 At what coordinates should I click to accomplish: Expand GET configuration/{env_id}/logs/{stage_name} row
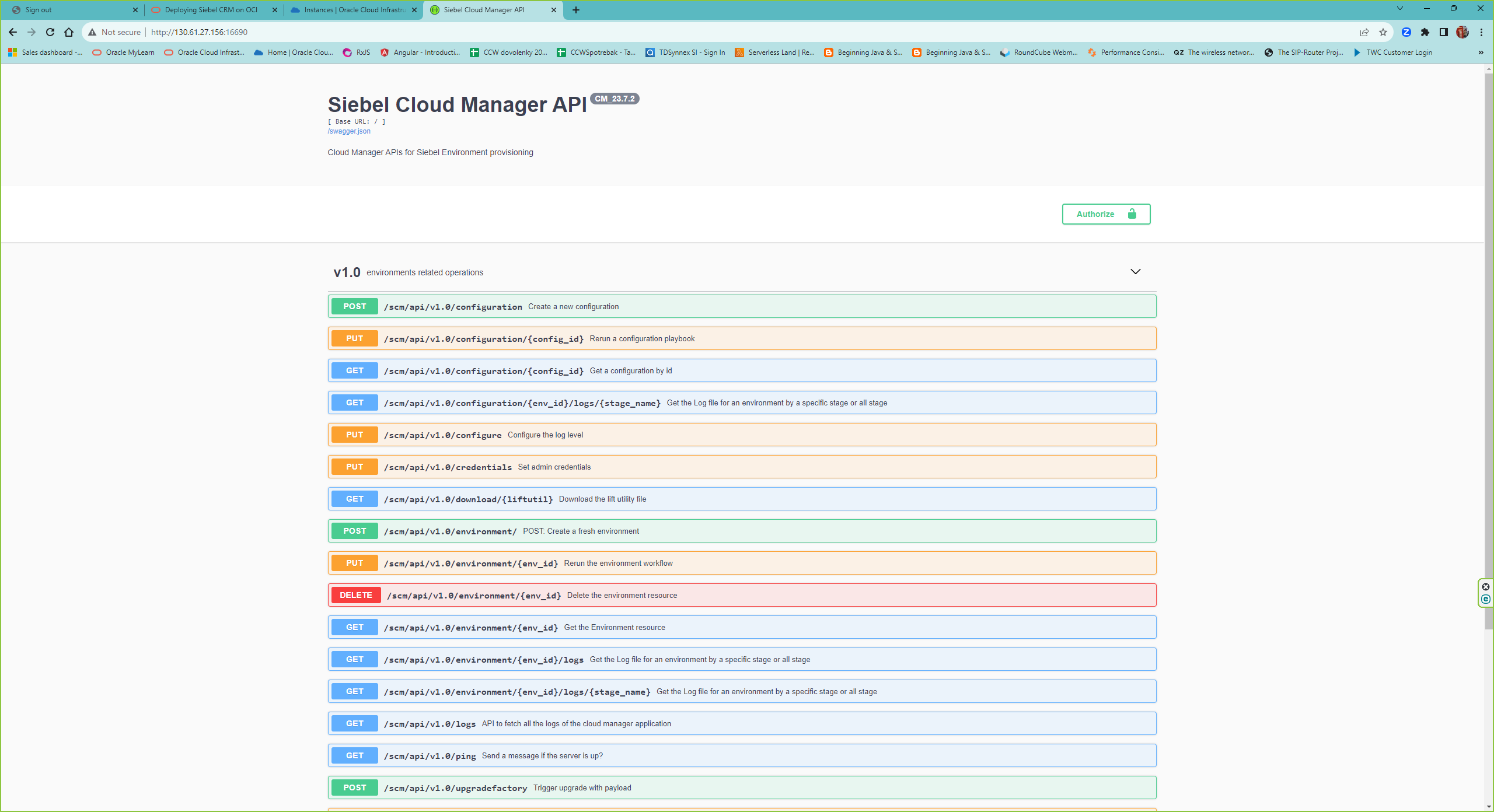(x=742, y=402)
